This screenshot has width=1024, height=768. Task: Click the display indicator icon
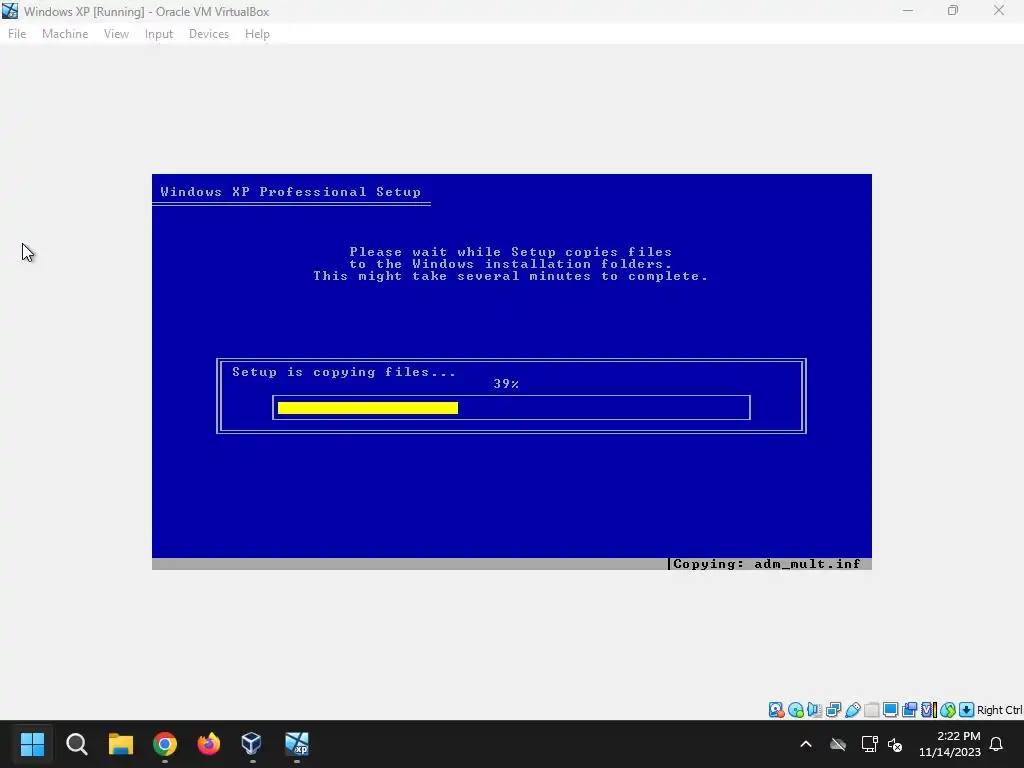pos(890,710)
